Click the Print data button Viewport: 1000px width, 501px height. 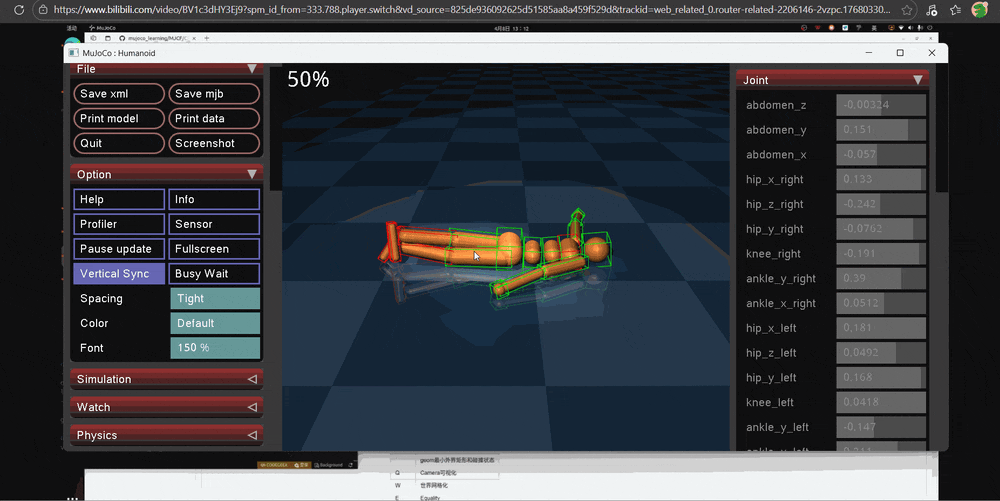(x=214, y=119)
